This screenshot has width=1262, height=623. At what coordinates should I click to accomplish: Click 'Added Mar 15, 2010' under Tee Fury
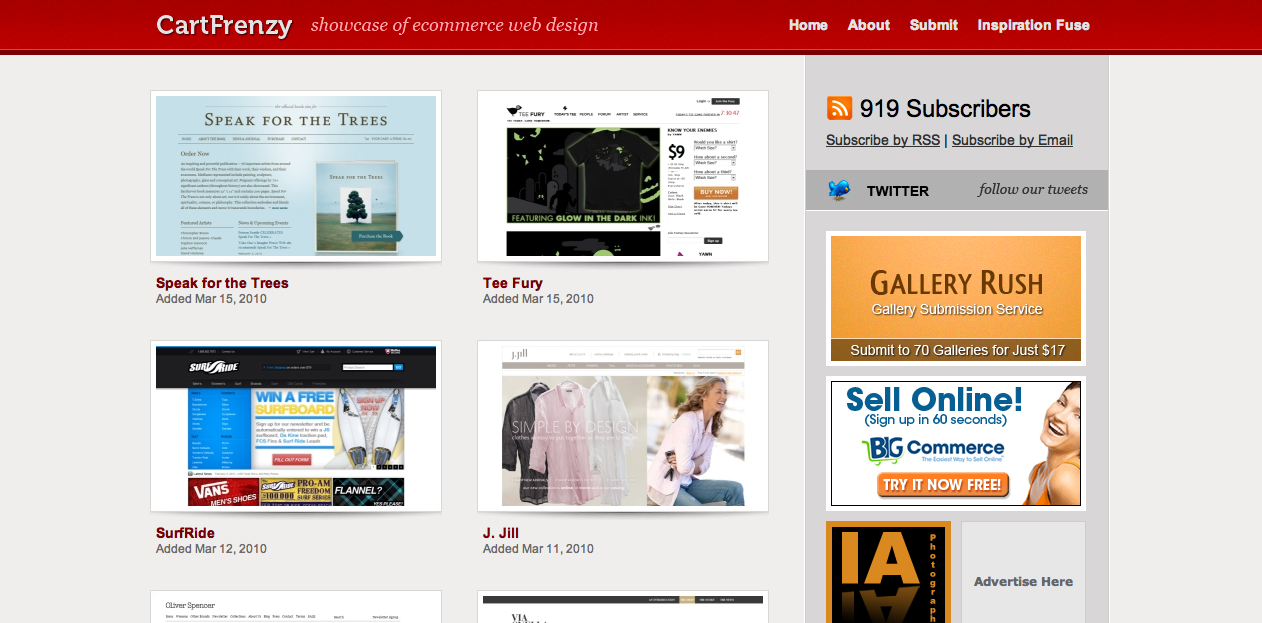pos(538,299)
